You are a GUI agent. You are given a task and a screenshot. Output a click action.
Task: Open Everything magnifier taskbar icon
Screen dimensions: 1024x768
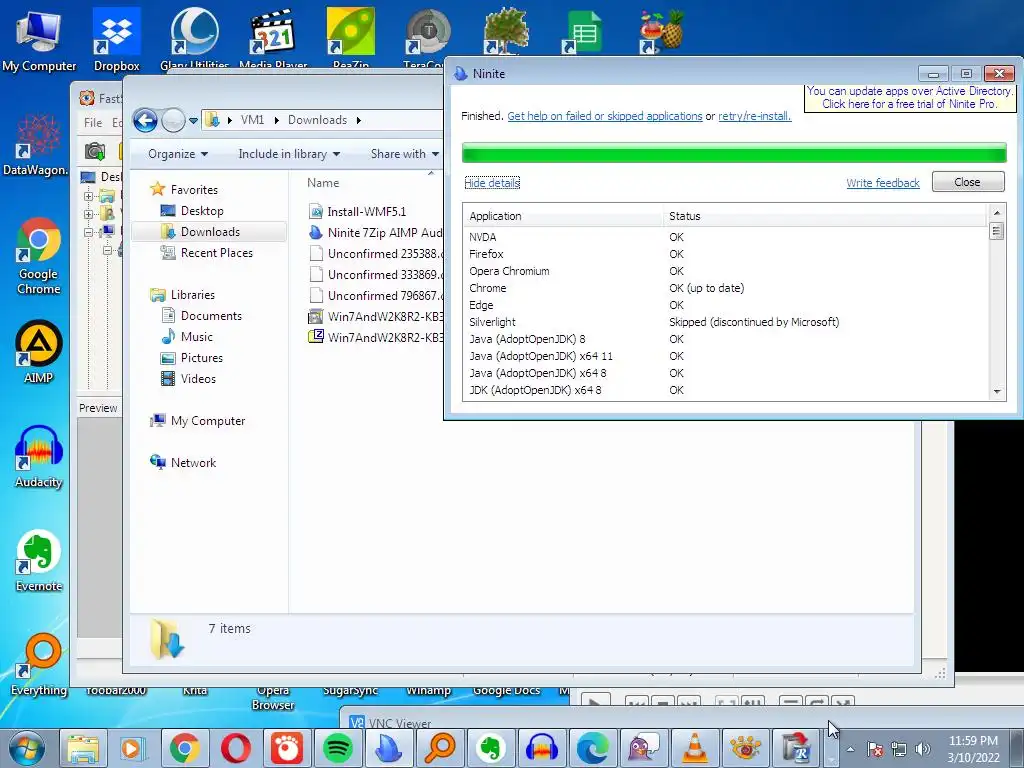(440, 748)
